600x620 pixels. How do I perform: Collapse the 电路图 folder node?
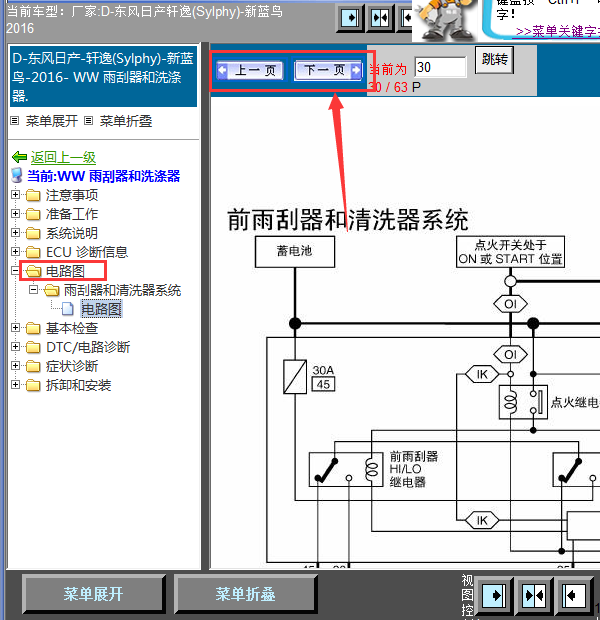tap(15, 270)
